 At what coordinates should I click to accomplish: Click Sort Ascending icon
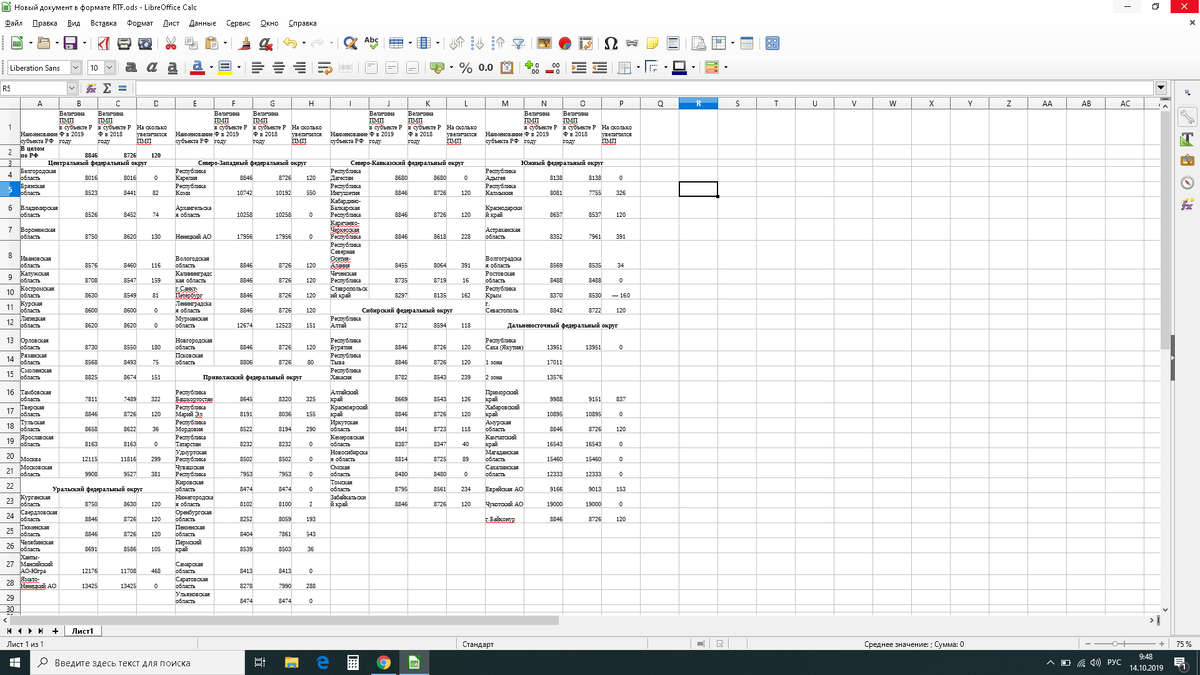click(478, 43)
